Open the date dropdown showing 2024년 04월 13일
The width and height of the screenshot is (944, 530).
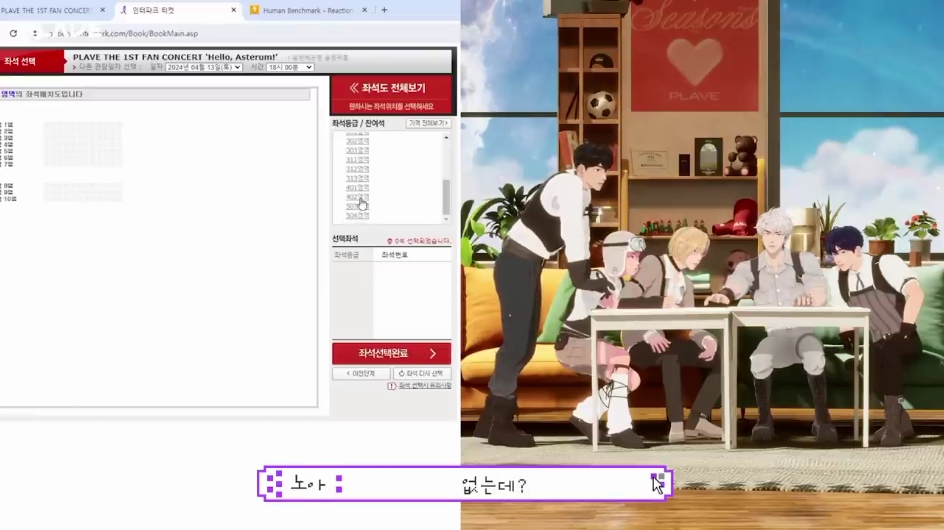coord(204,67)
